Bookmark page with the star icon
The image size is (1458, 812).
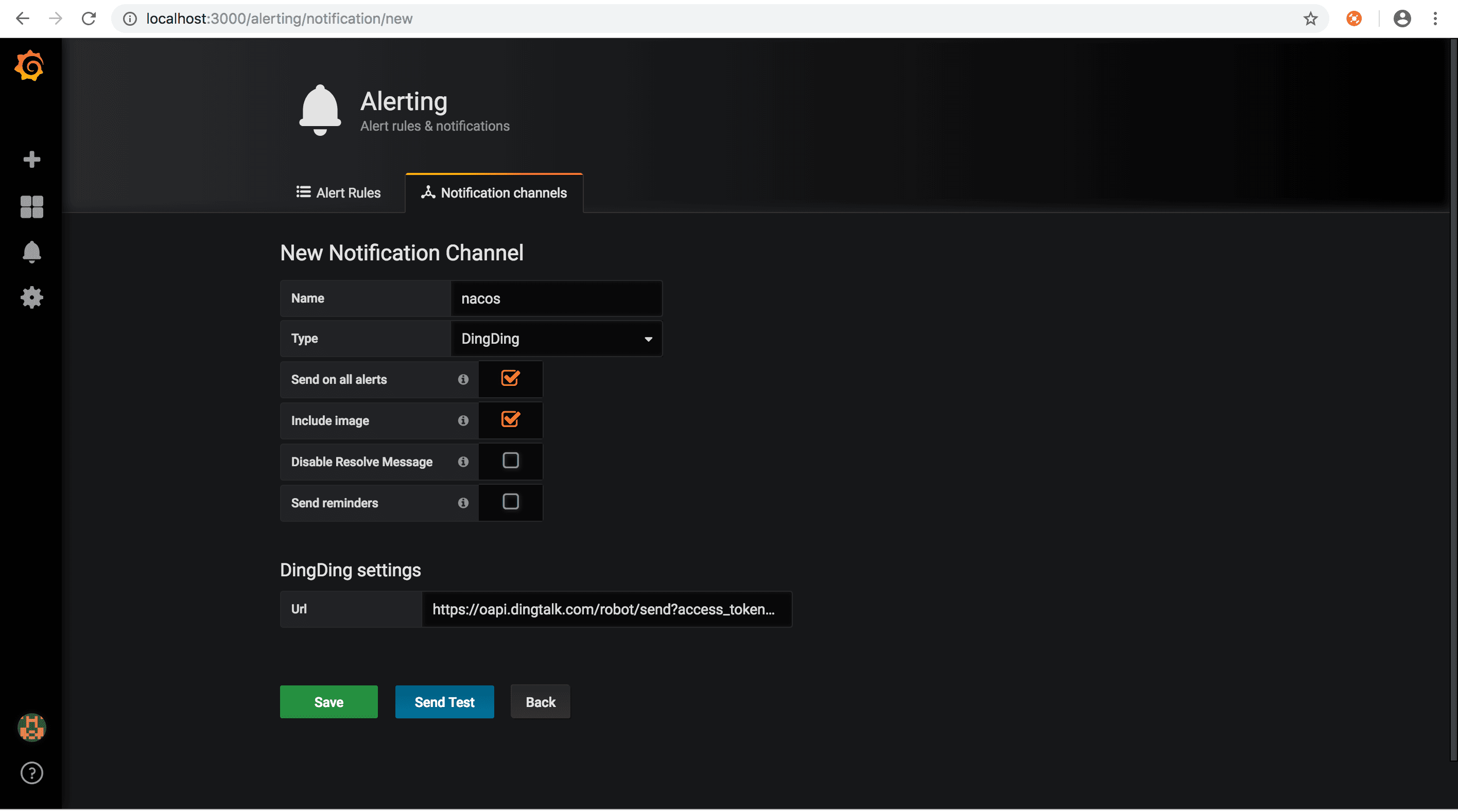pos(1310,19)
